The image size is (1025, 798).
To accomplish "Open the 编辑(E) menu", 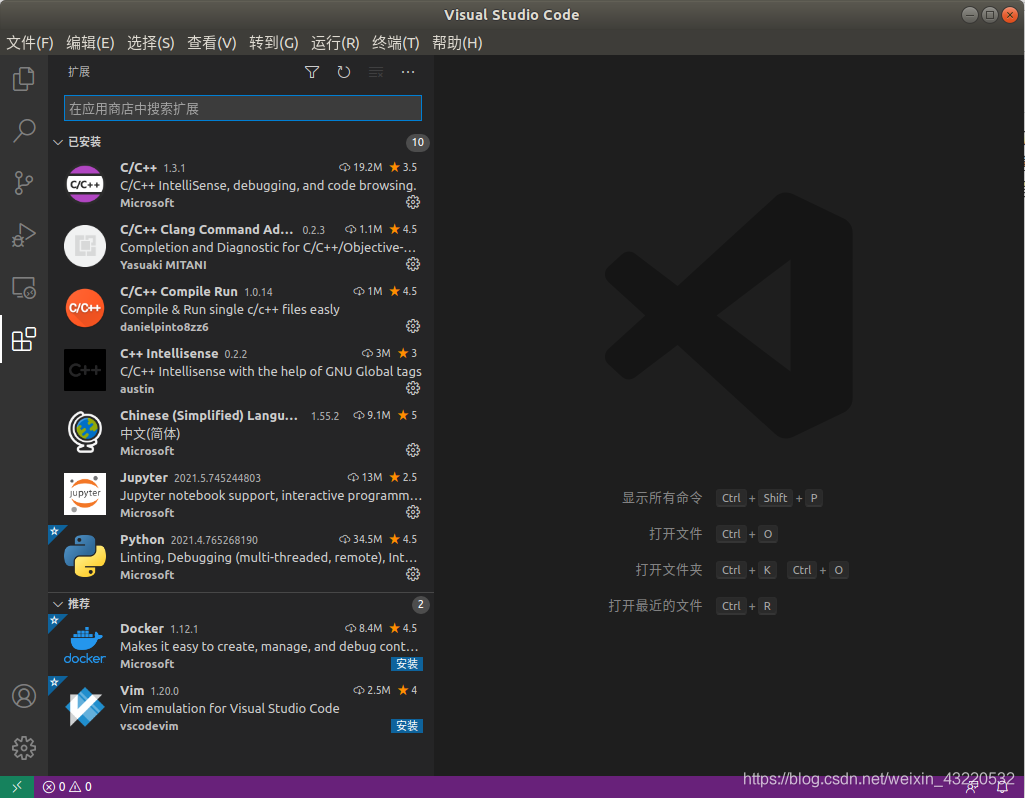I will 90,43.
